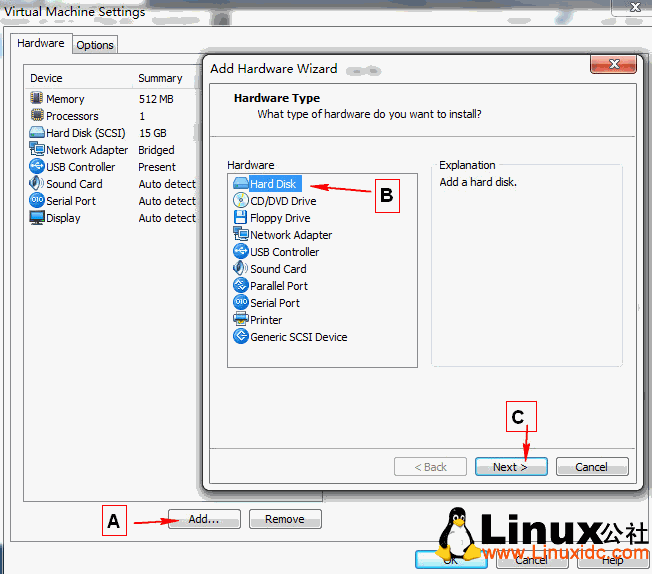Switch to the Options tab
This screenshot has width=652, height=574.
point(95,45)
